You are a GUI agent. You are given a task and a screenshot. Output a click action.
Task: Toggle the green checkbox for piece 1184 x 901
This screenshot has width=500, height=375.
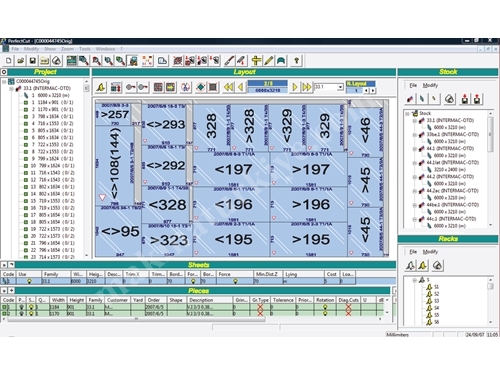pyautogui.click(x=26, y=102)
